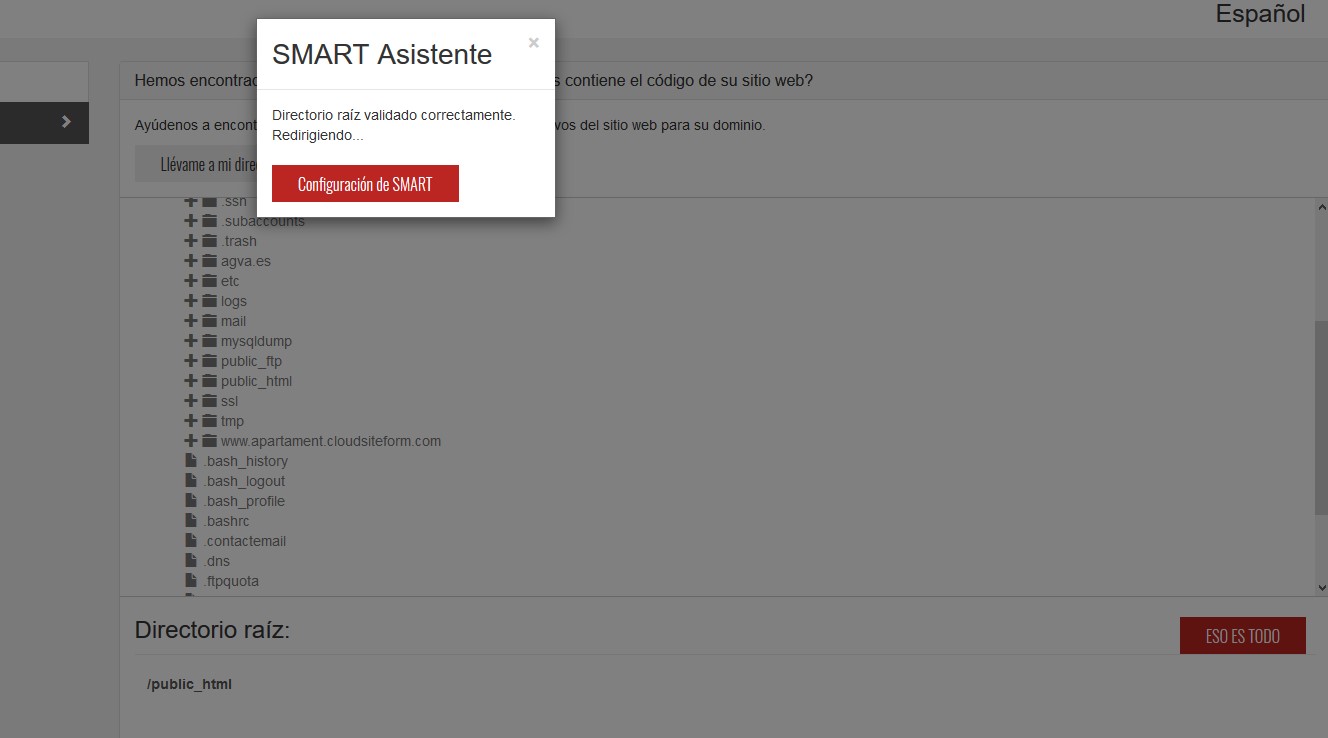The height and width of the screenshot is (738, 1328).
Task: Click the .subaccounts folder icon
Action: (210, 221)
